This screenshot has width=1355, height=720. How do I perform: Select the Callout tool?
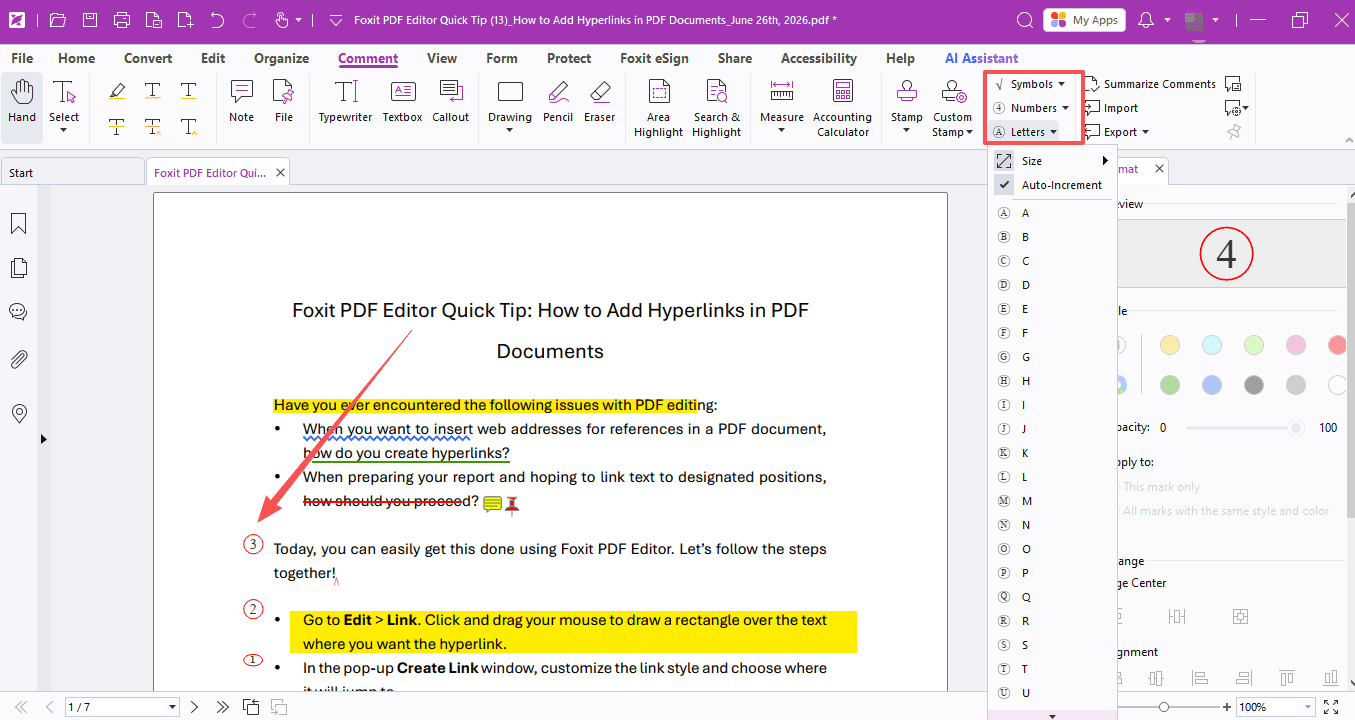(x=450, y=101)
